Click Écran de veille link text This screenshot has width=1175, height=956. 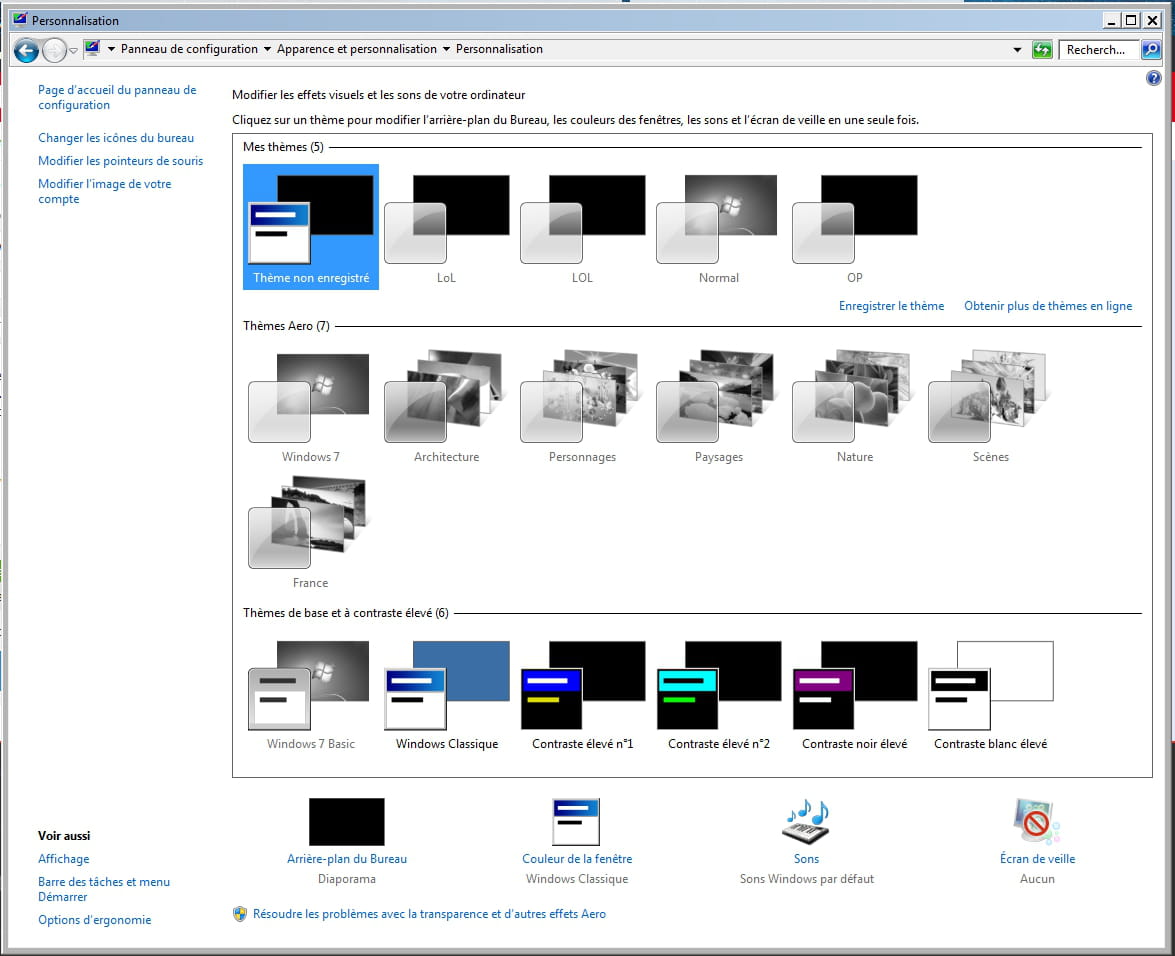click(x=1037, y=859)
